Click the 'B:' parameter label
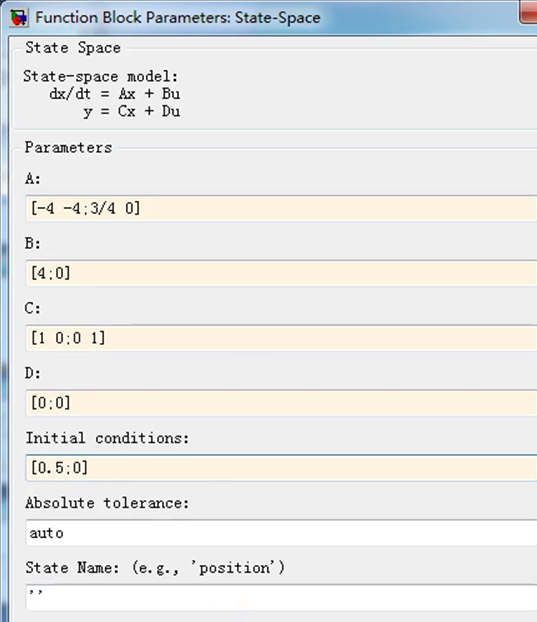The image size is (537, 622). tap(33, 244)
